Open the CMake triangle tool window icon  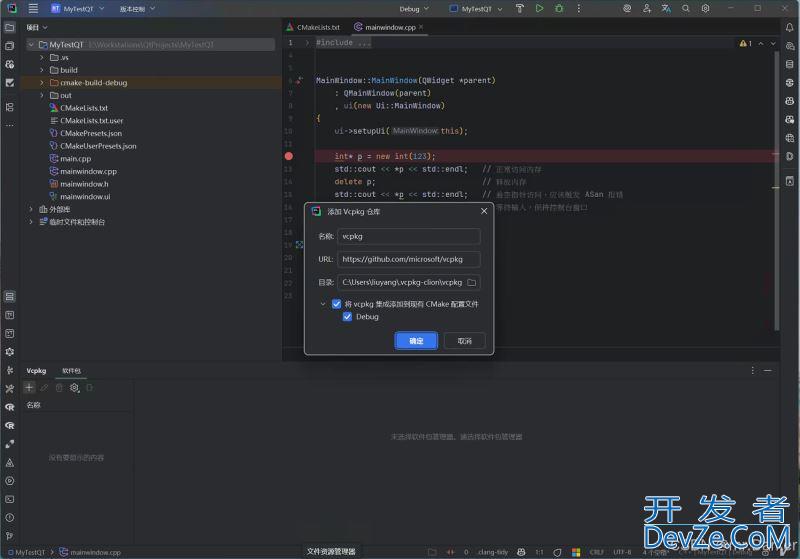tap(10, 463)
